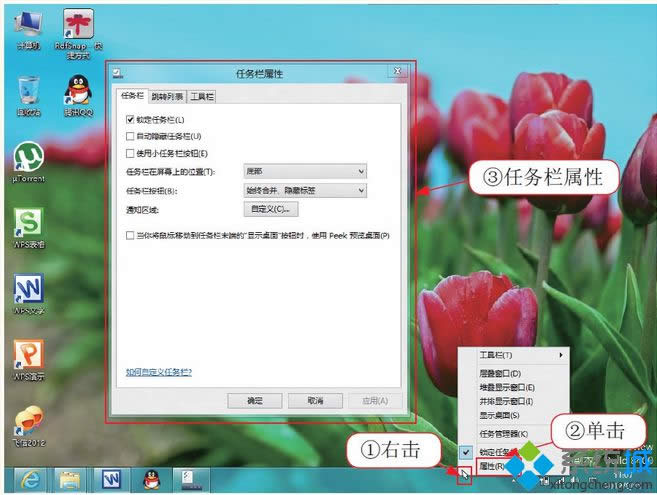The image size is (657, 495).
Task: Click the 自定义(C)... button
Action: (272, 209)
